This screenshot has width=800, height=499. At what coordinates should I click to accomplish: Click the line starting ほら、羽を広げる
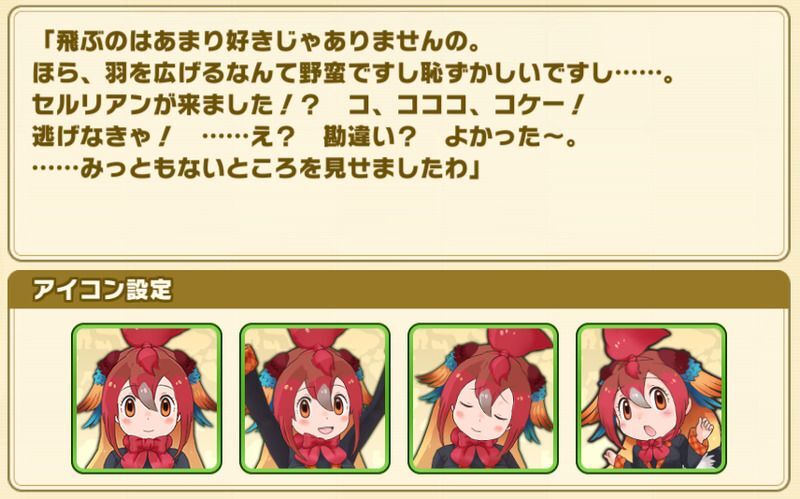(354, 74)
